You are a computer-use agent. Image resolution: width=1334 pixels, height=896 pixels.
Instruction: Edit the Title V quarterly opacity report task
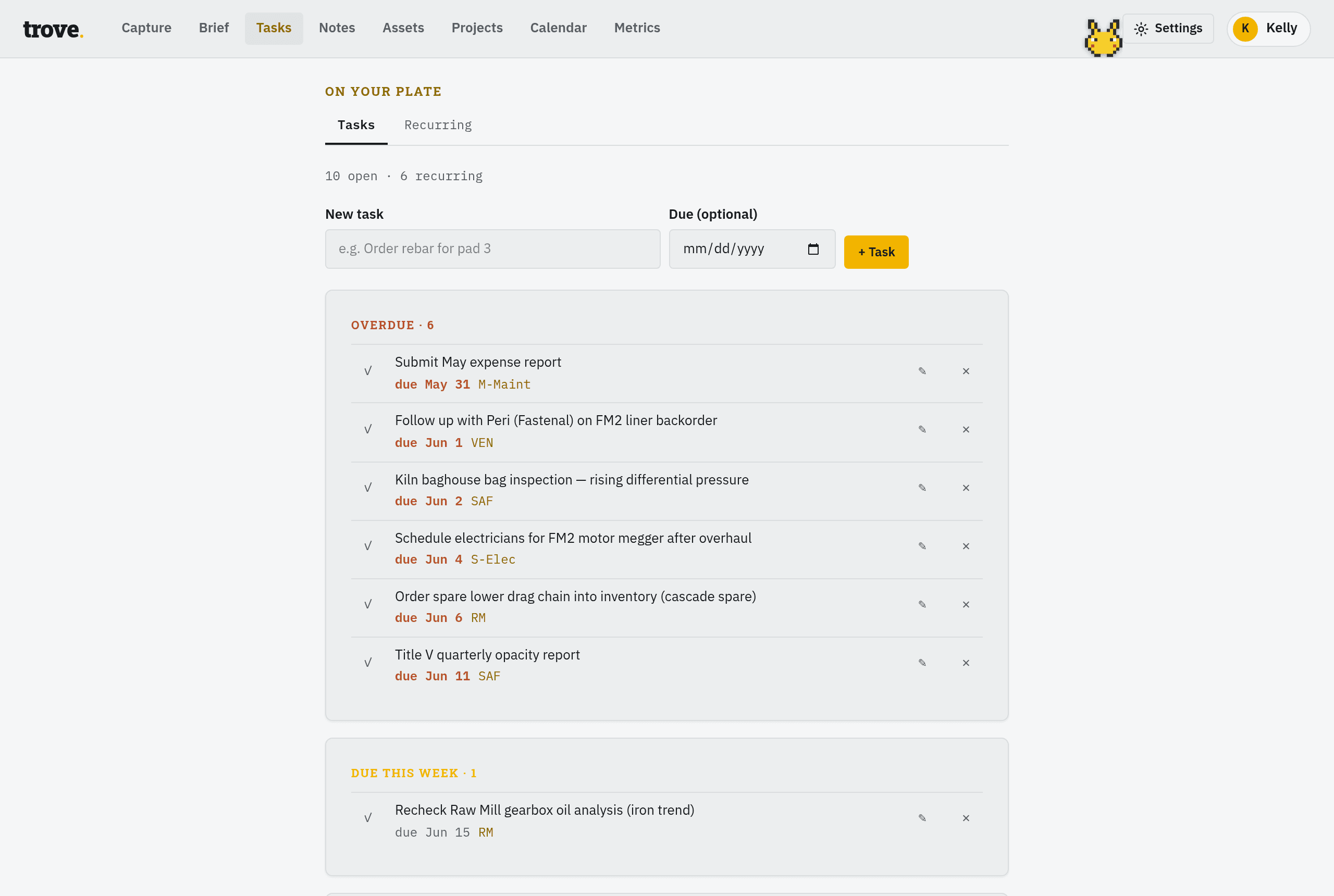(922, 662)
